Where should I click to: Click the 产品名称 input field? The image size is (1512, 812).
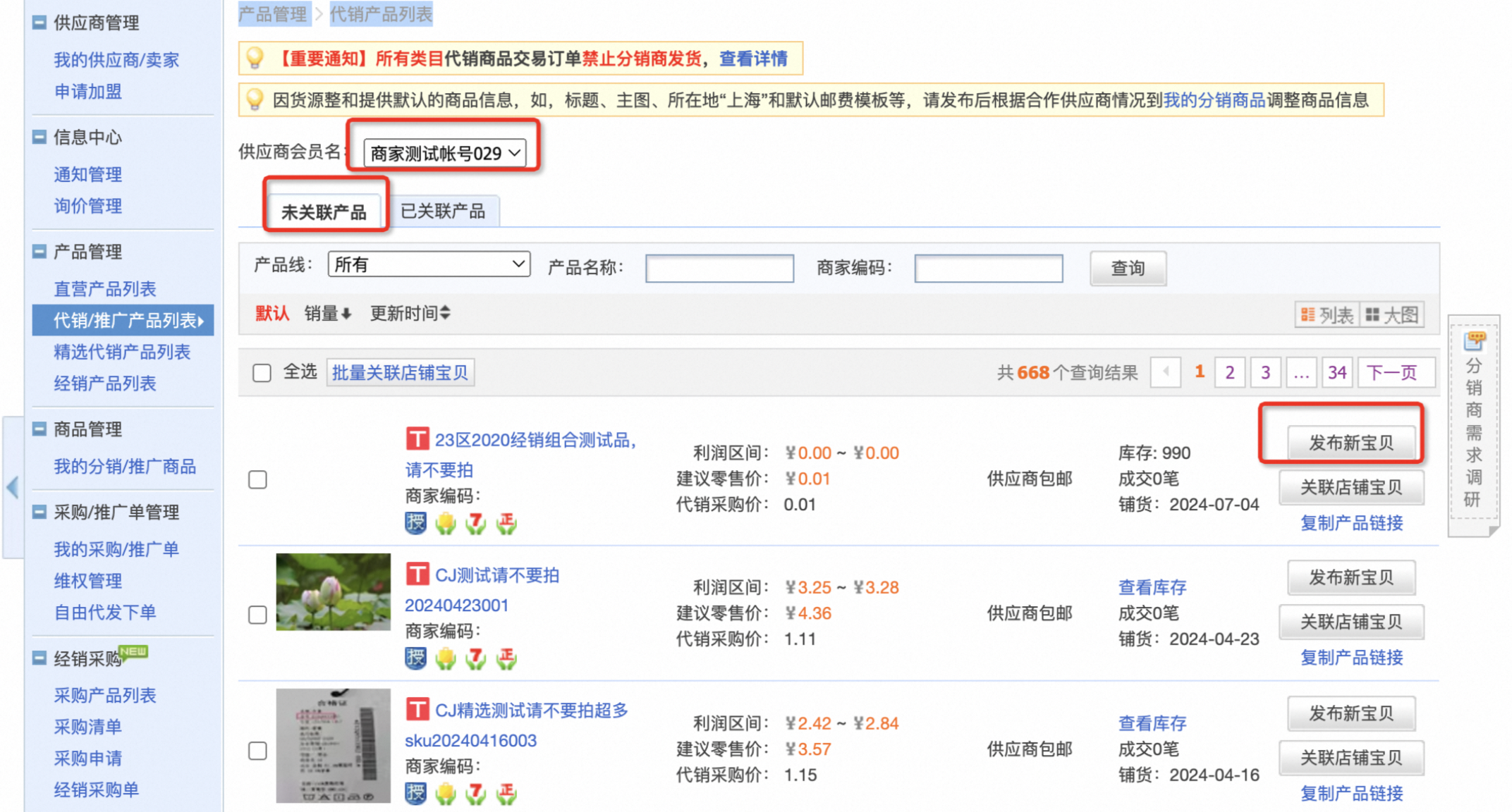[719, 268]
